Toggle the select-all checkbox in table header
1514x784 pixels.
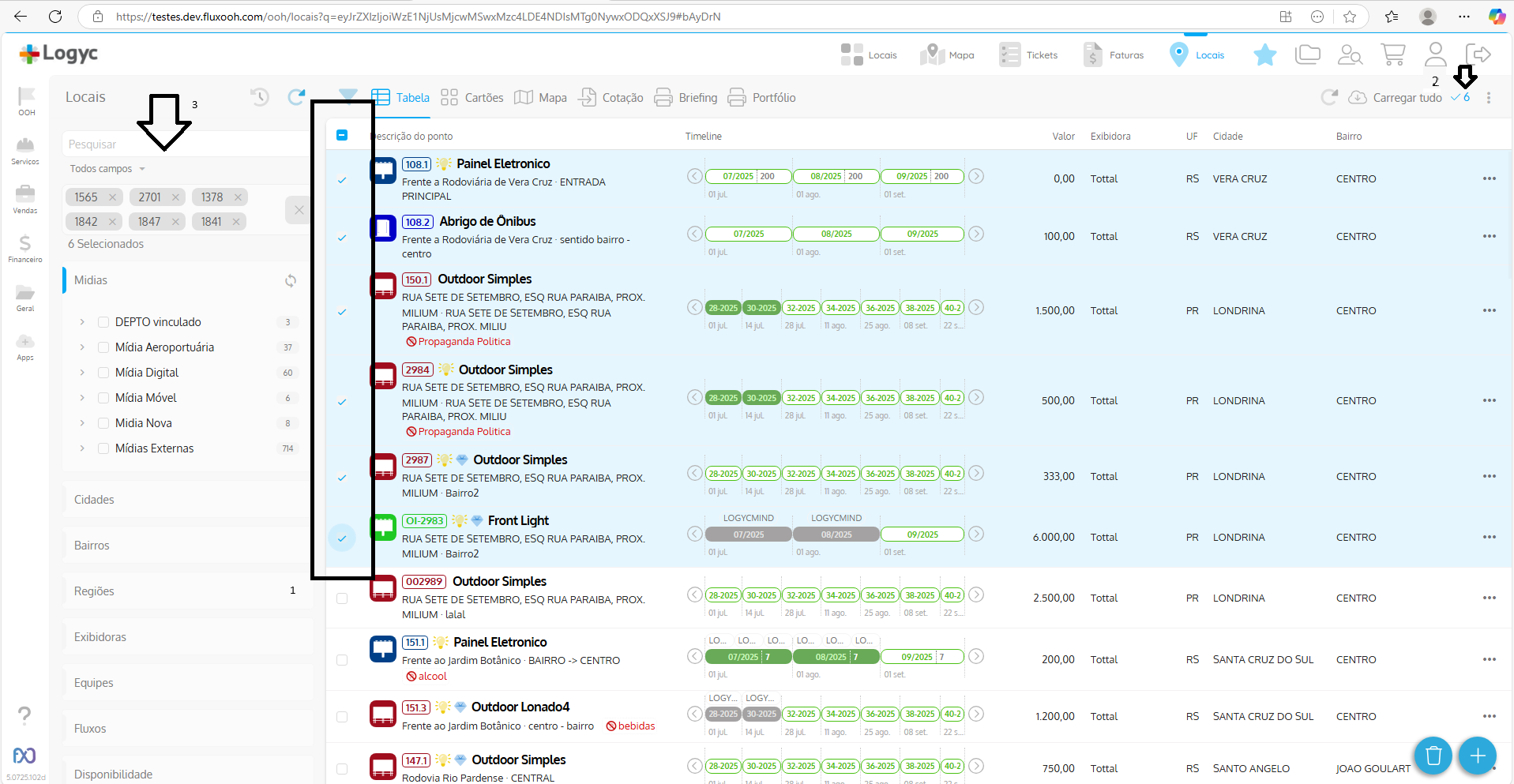pos(342,135)
